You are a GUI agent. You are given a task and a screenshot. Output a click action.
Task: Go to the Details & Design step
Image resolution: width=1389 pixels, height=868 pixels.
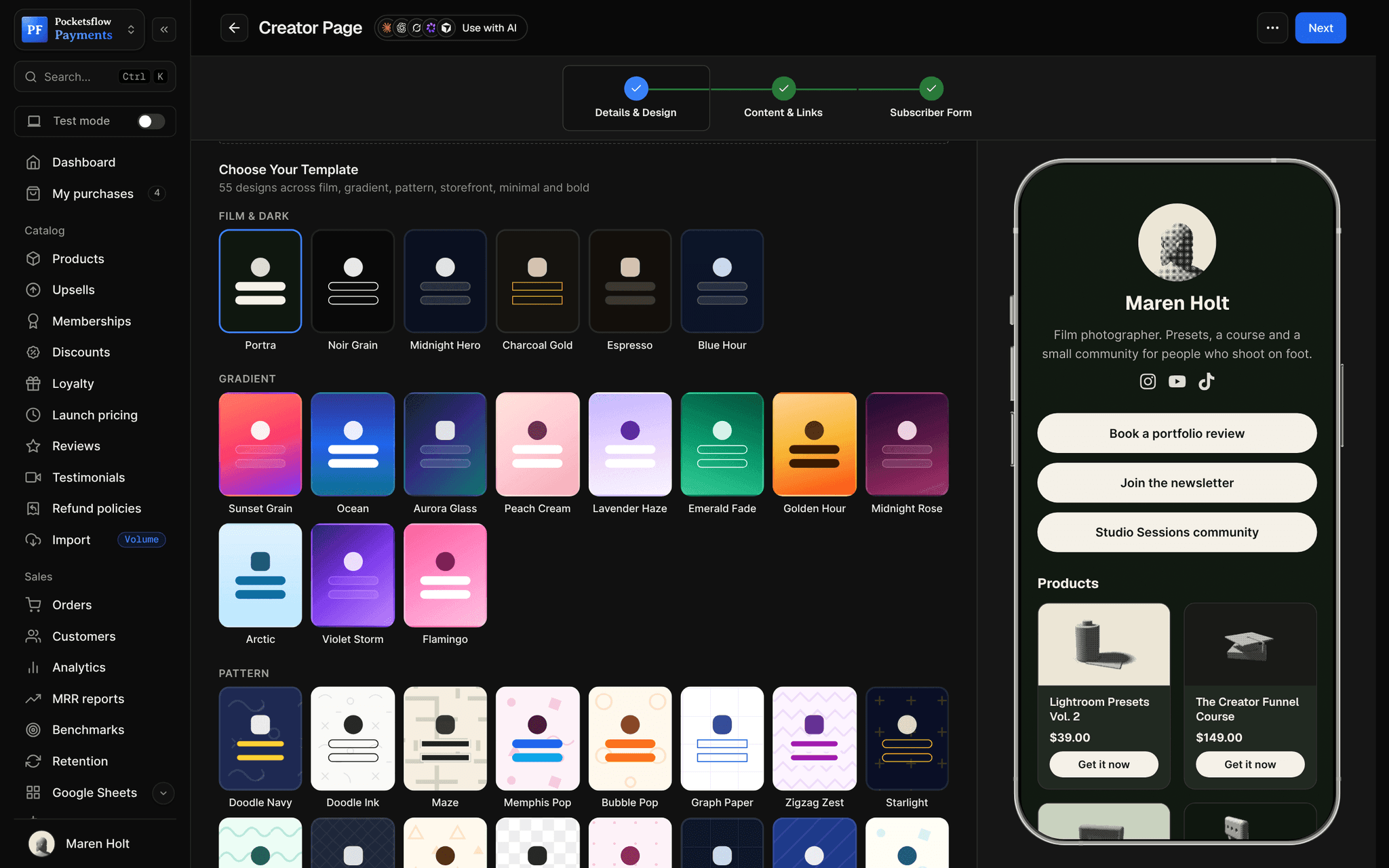pyautogui.click(x=635, y=98)
